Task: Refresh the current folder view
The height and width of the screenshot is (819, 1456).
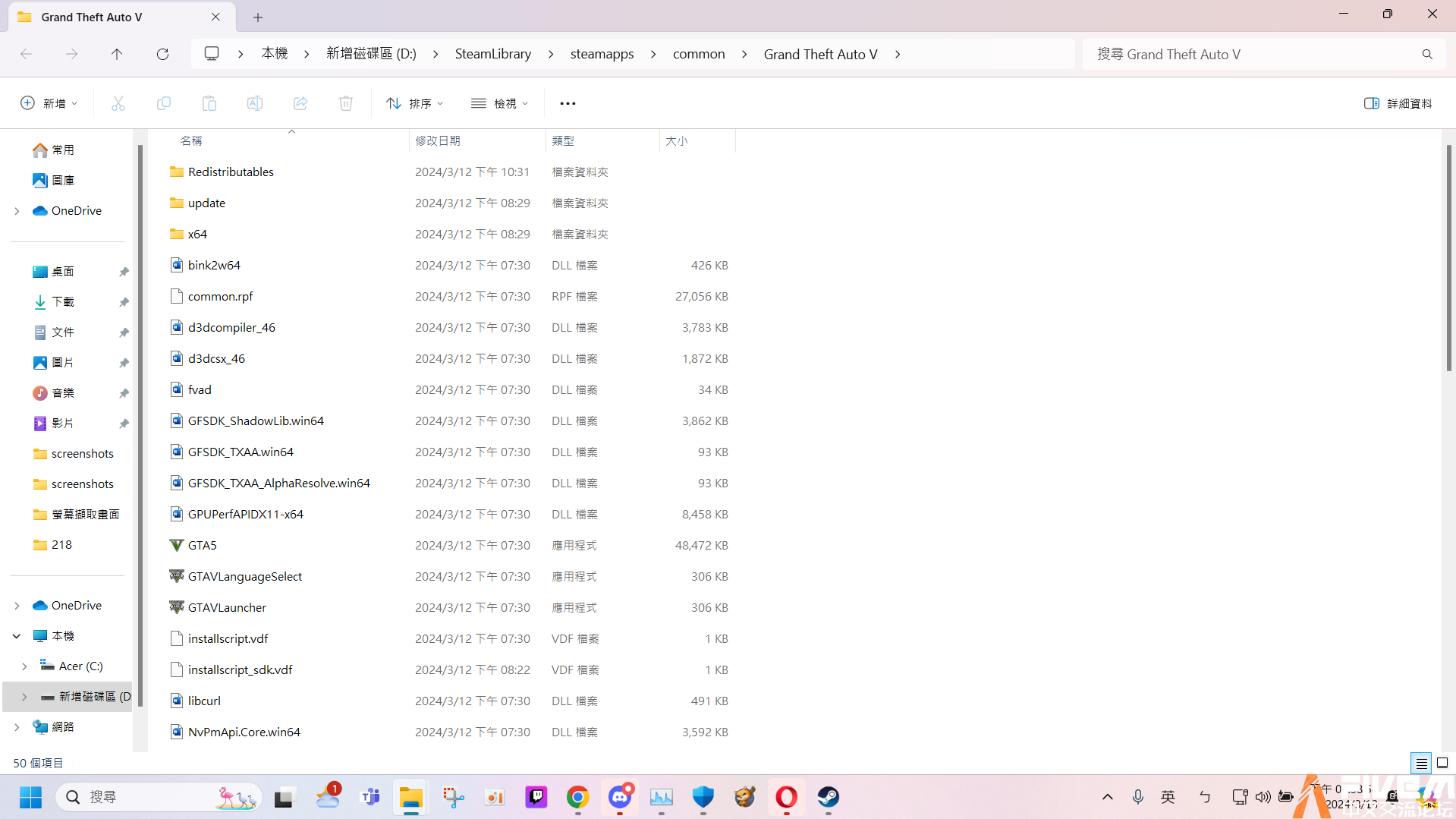Action: tap(162, 54)
